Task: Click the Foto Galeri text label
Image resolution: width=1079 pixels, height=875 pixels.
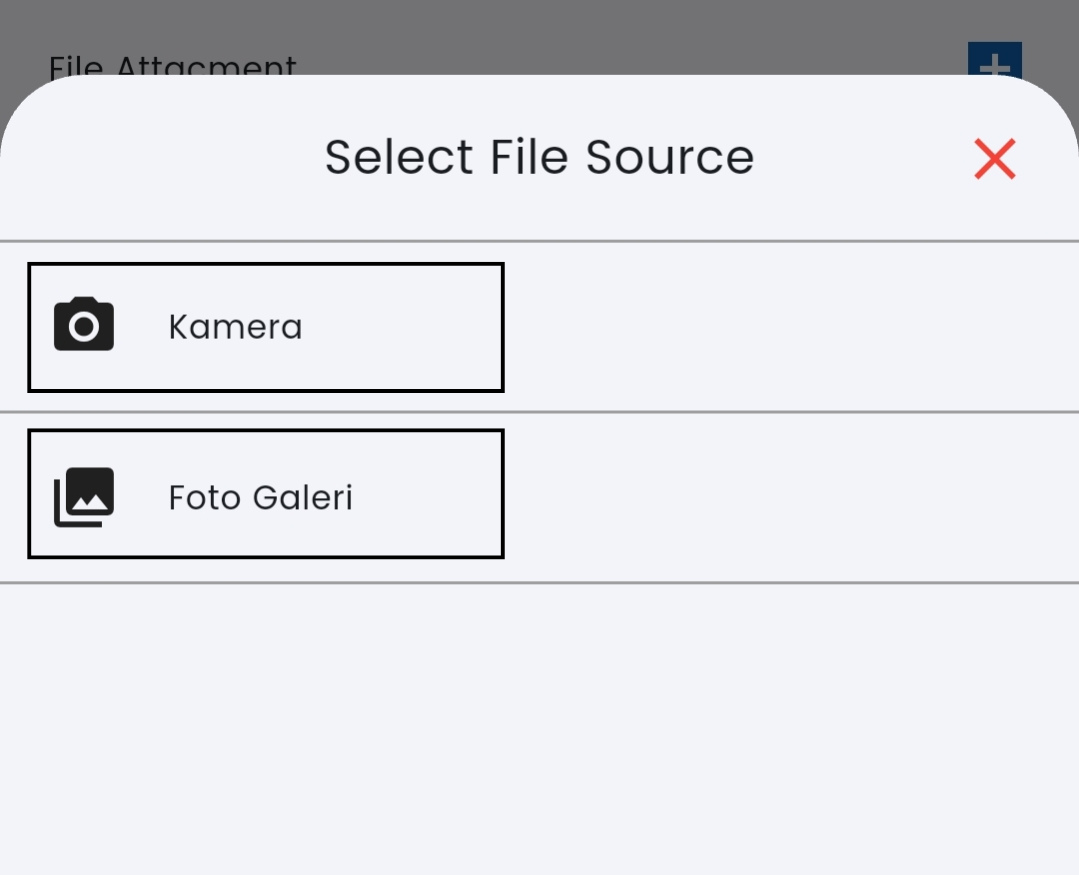Action: 260,497
